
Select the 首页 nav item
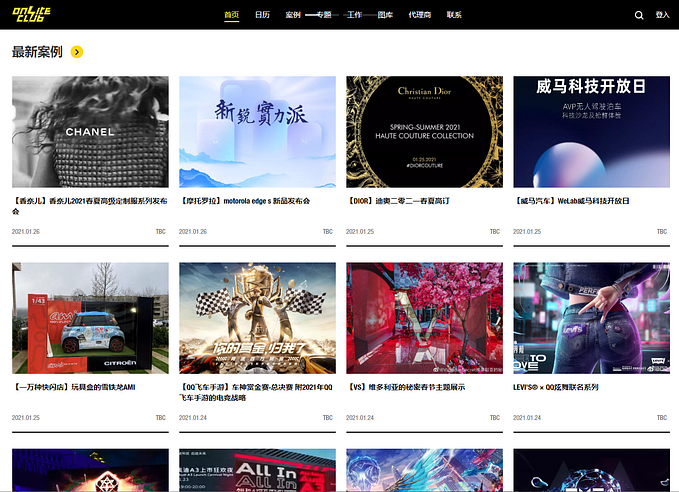click(x=232, y=15)
